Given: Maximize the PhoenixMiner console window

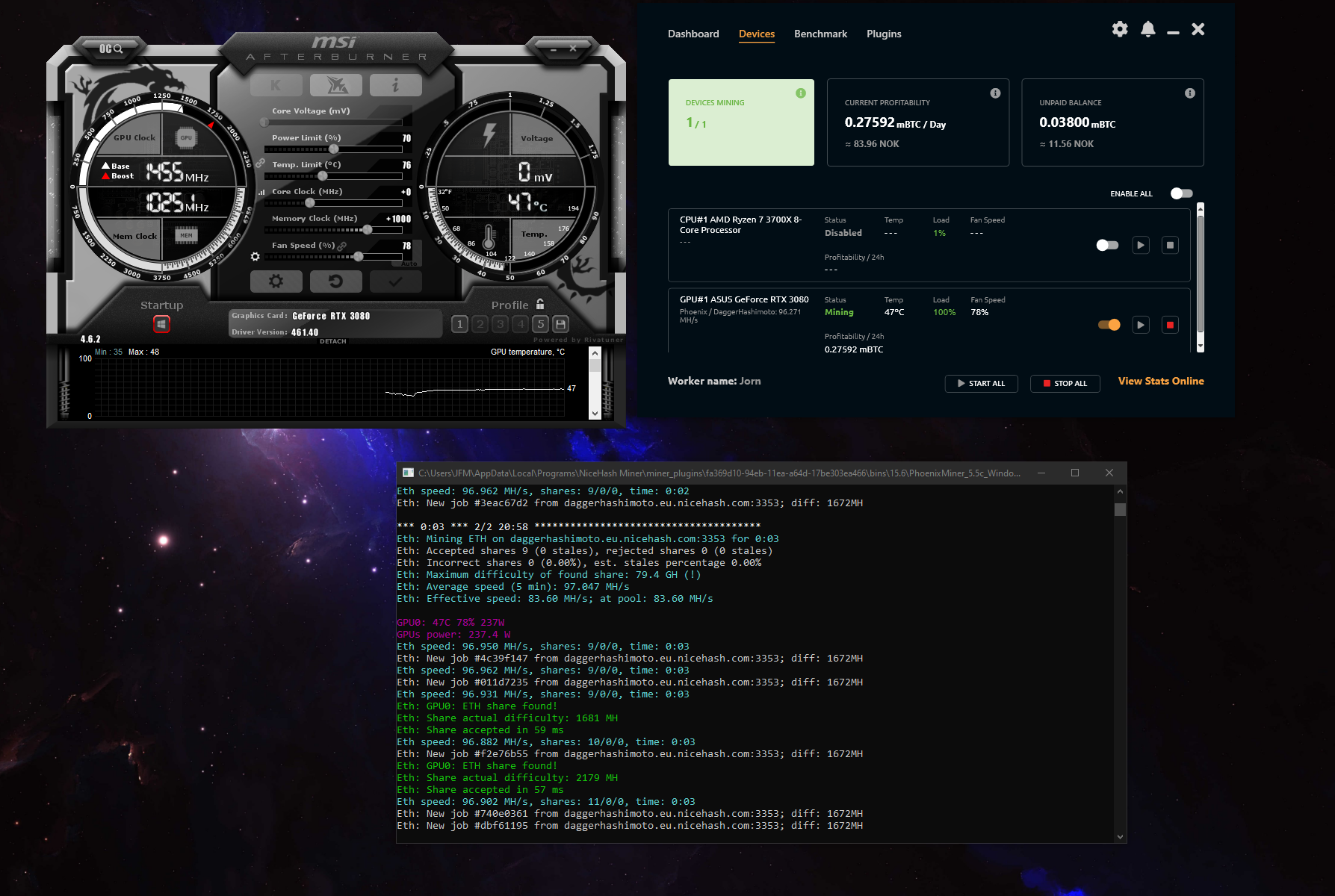Looking at the screenshot, I should coord(1075,473).
